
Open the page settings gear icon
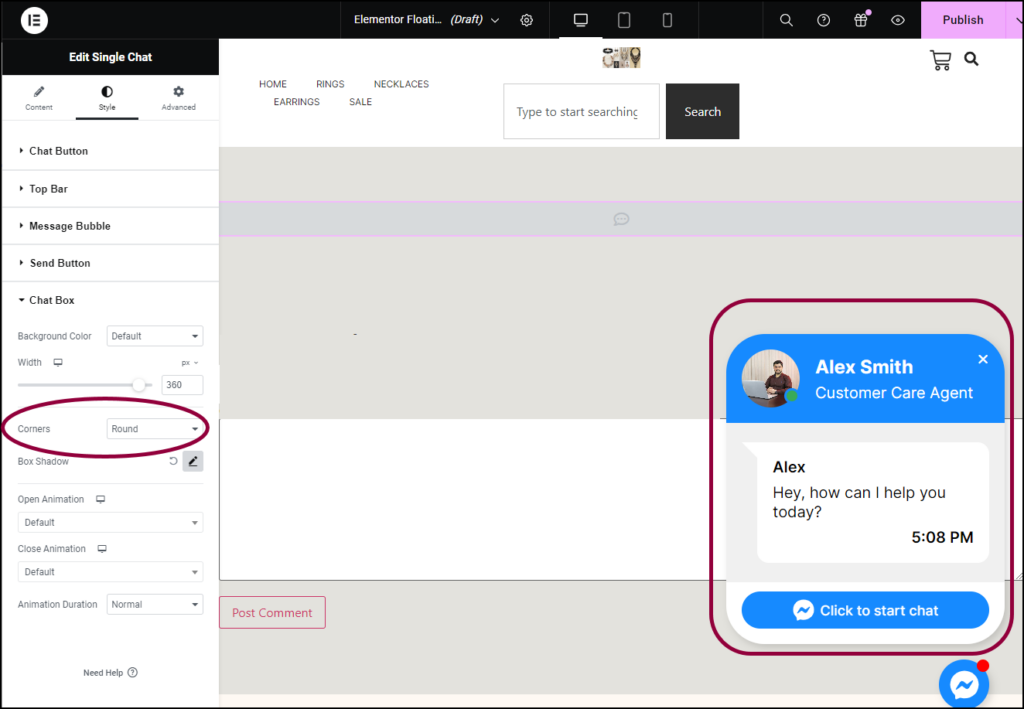[527, 20]
